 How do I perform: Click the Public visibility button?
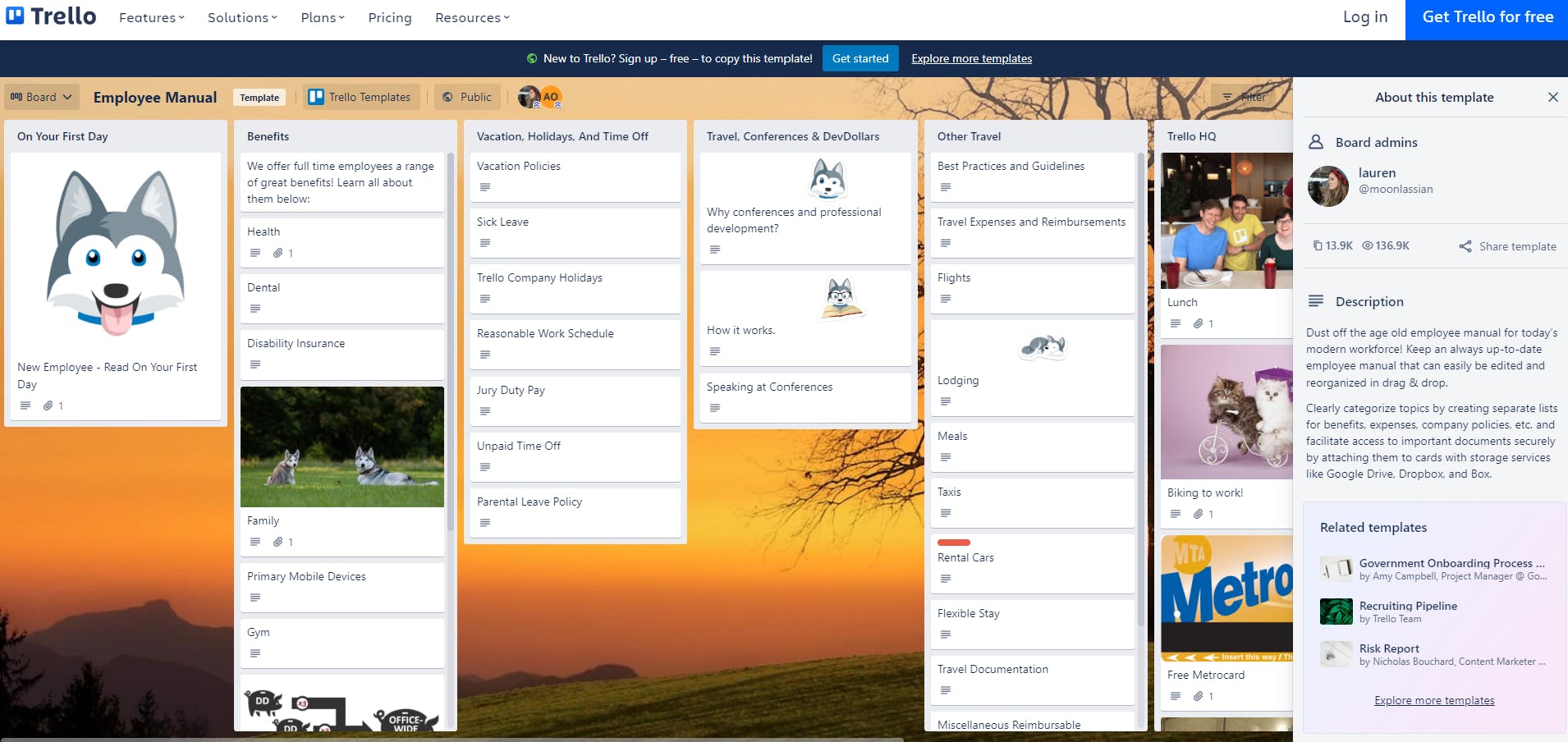coord(467,97)
